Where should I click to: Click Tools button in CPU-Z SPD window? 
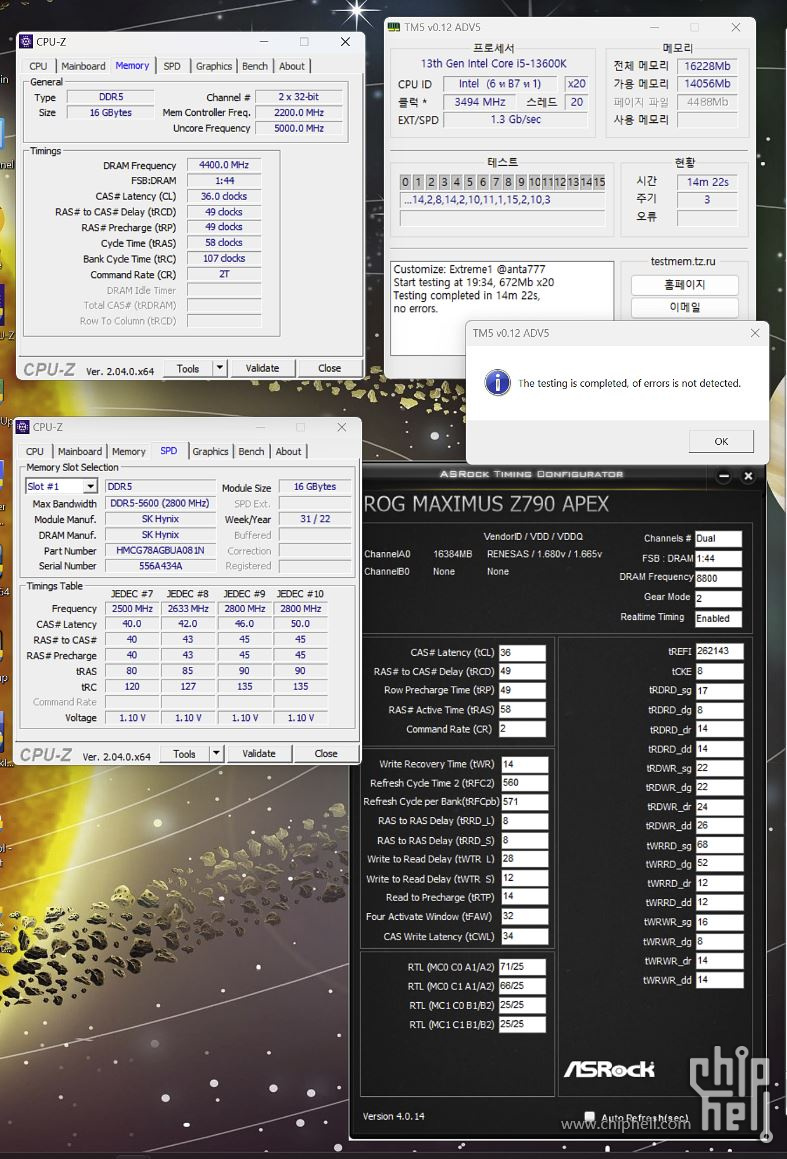(184, 754)
